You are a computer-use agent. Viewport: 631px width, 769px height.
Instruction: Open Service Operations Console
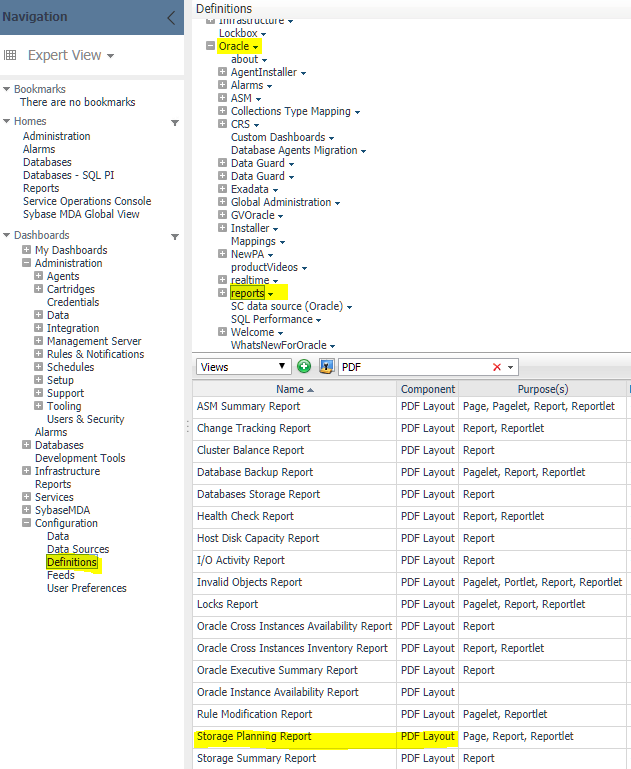pyautogui.click(x=87, y=201)
